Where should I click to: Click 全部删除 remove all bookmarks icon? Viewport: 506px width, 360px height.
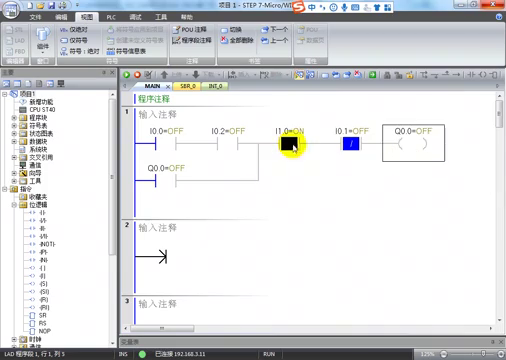[237, 40]
